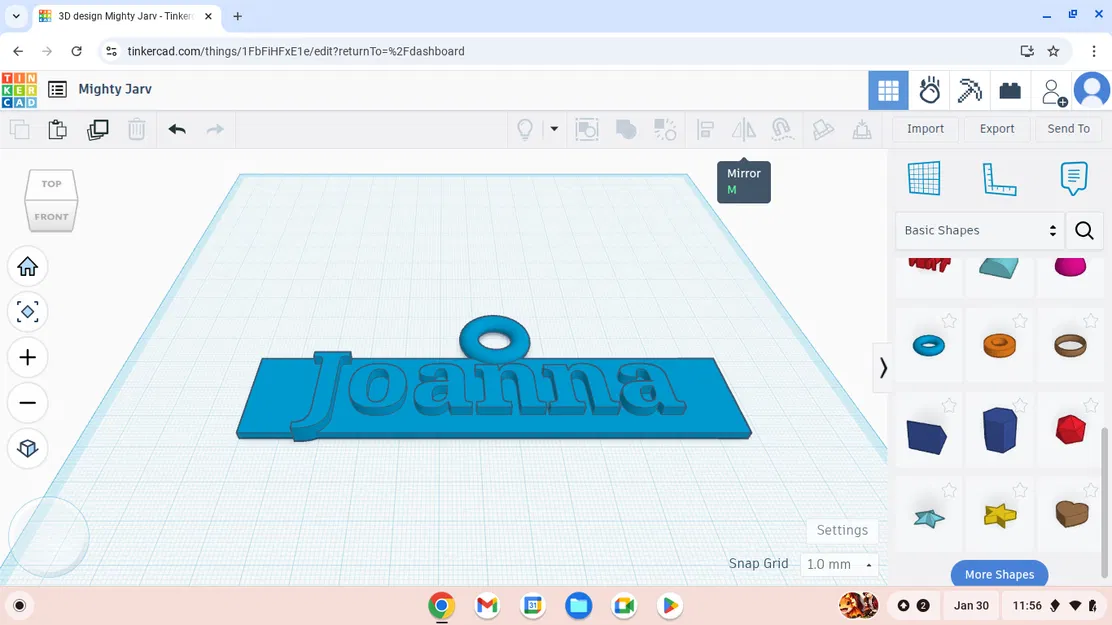1112x625 pixels.
Task: Switch to 3D design grid view
Action: pyautogui.click(x=888, y=90)
